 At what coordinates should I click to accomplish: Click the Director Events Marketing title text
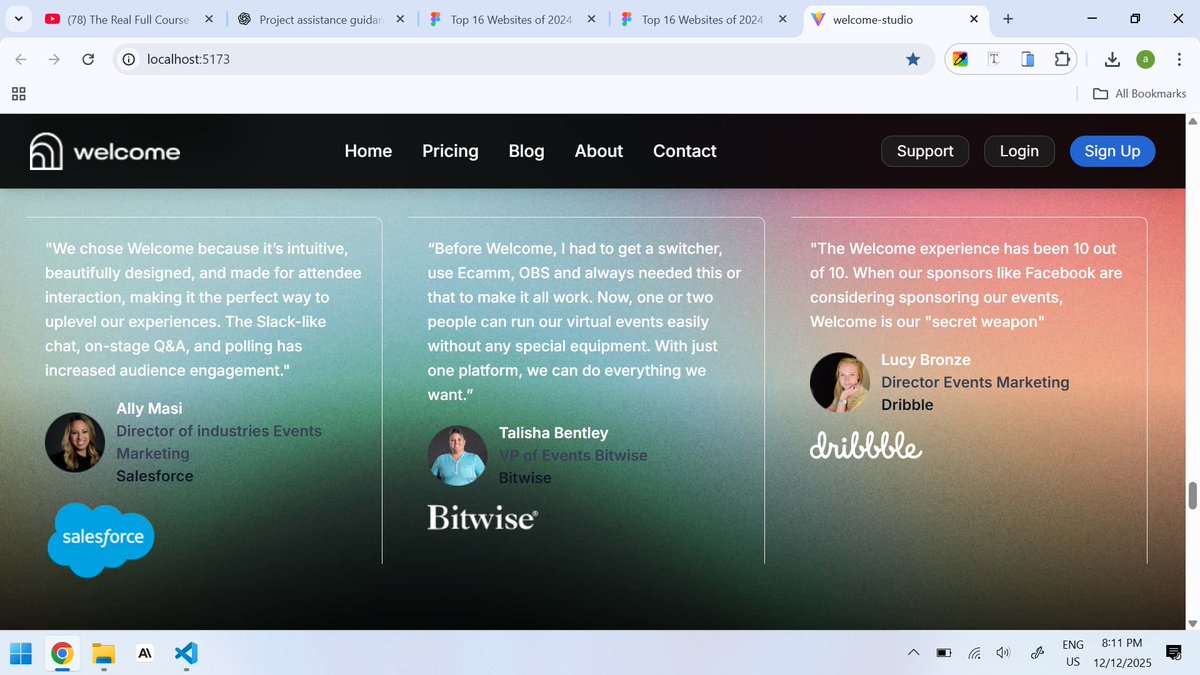click(975, 382)
